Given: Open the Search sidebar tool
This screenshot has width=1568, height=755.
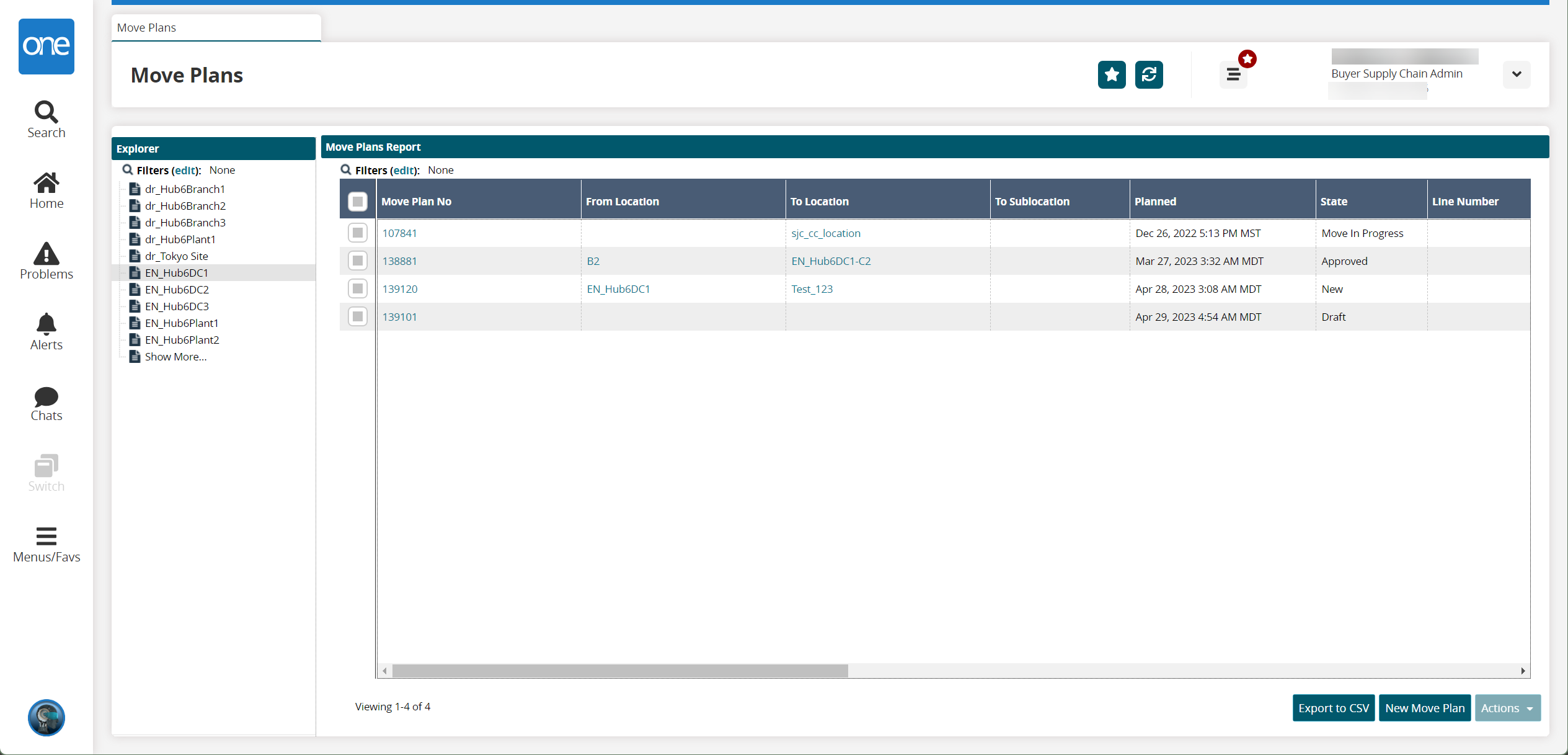Looking at the screenshot, I should pyautogui.click(x=47, y=120).
